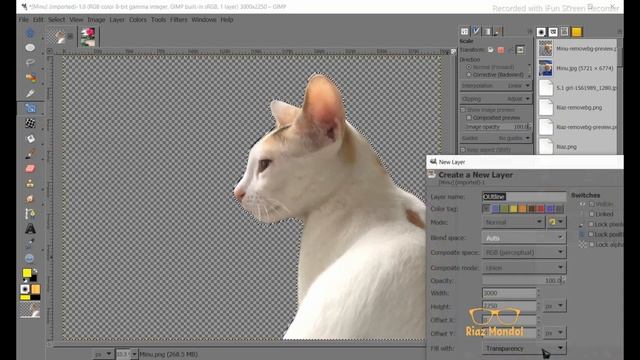Toggle the Lock position checkbox
The width and height of the screenshot is (640, 360).
591,234
